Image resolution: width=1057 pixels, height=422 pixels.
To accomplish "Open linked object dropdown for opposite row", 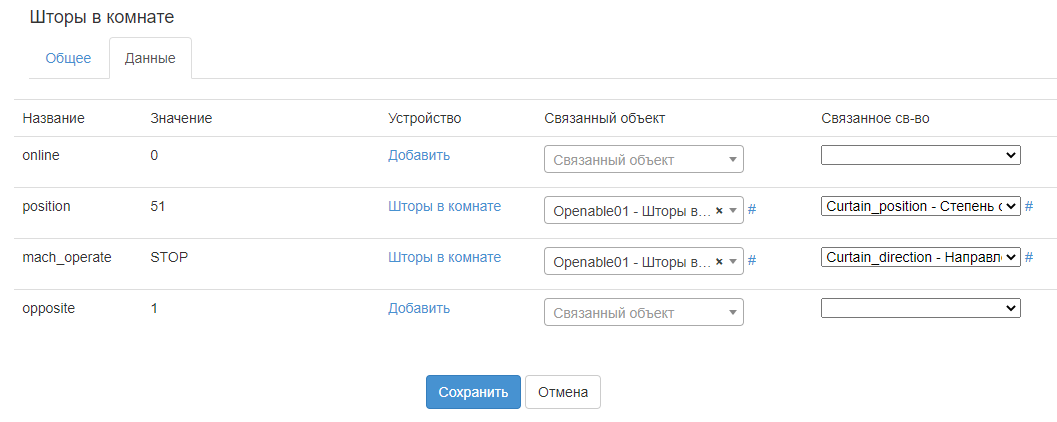I will [x=643, y=313].
